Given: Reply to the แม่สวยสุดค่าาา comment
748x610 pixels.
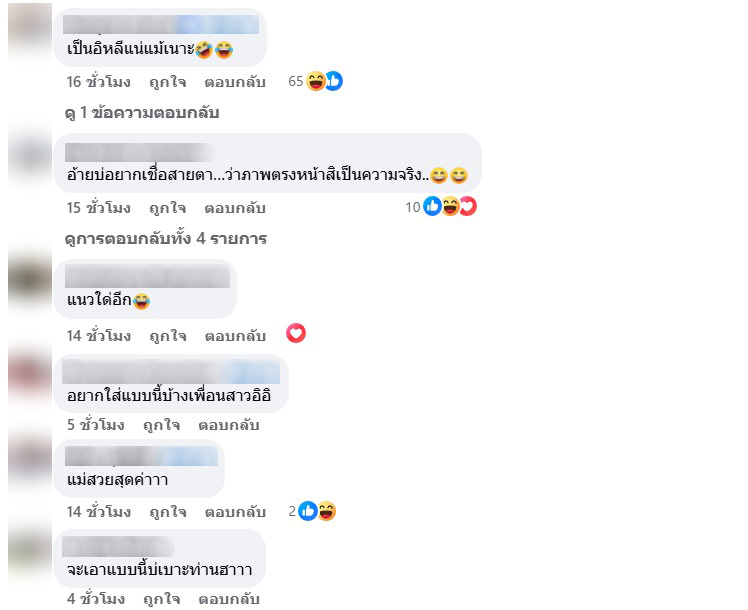Looking at the screenshot, I should (x=235, y=512).
